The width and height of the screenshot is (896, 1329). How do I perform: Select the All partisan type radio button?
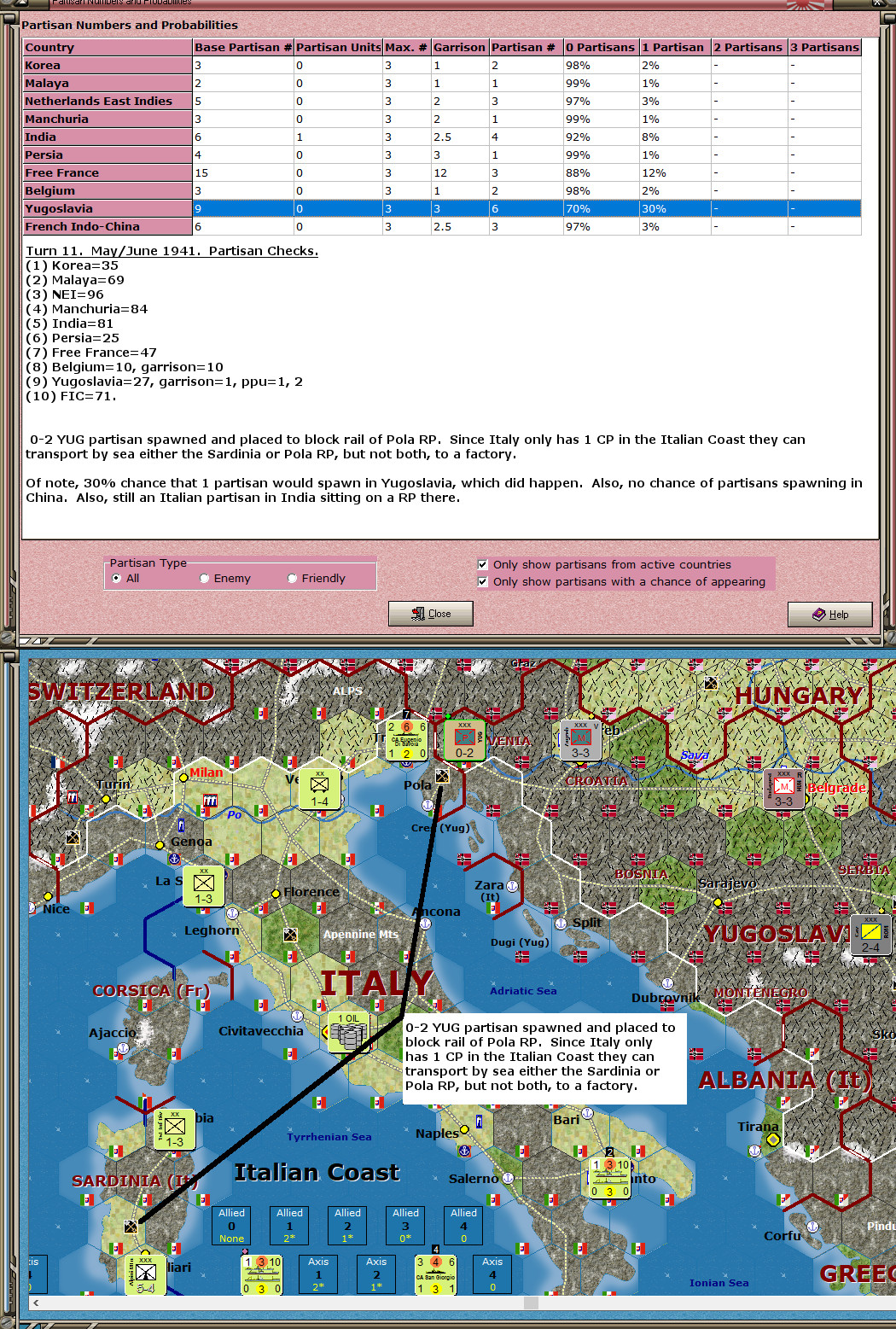tap(116, 578)
